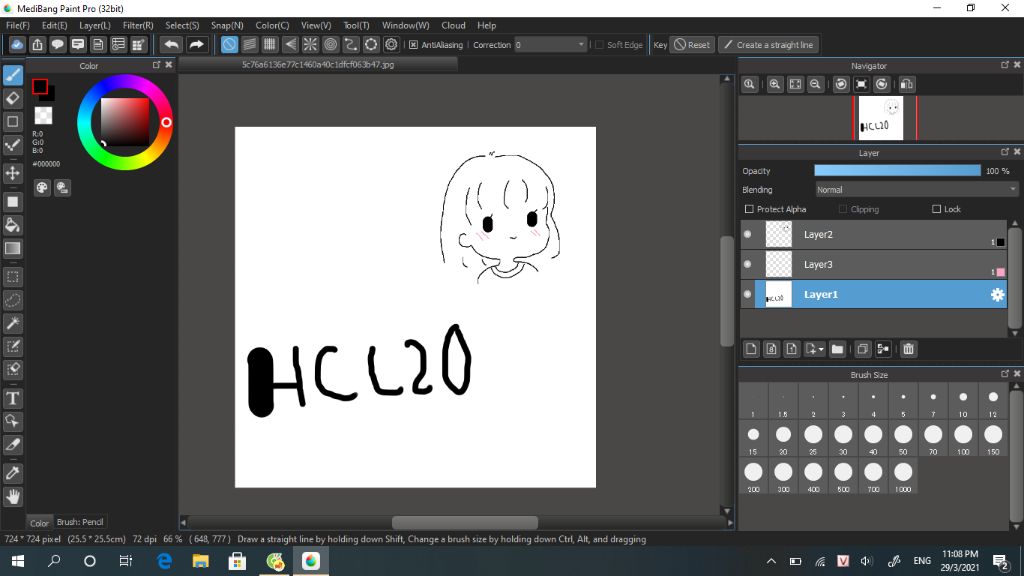Click the Navigator preview thumbnail
Viewport: 1024px width, 576px height.
click(880, 118)
